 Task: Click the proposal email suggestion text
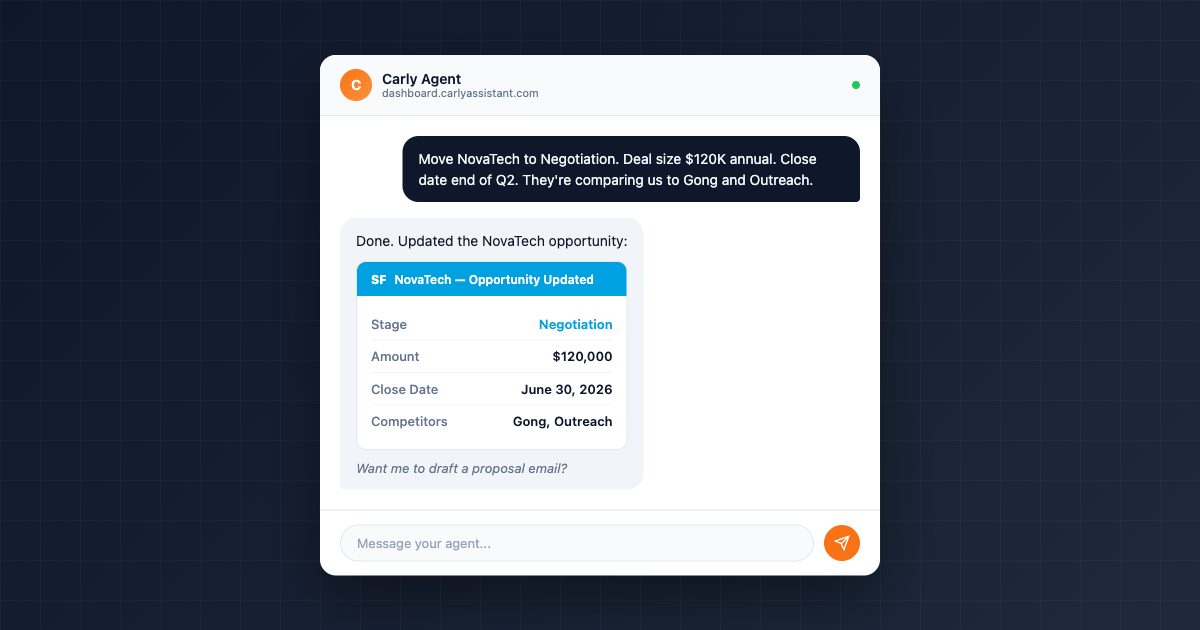(x=461, y=467)
